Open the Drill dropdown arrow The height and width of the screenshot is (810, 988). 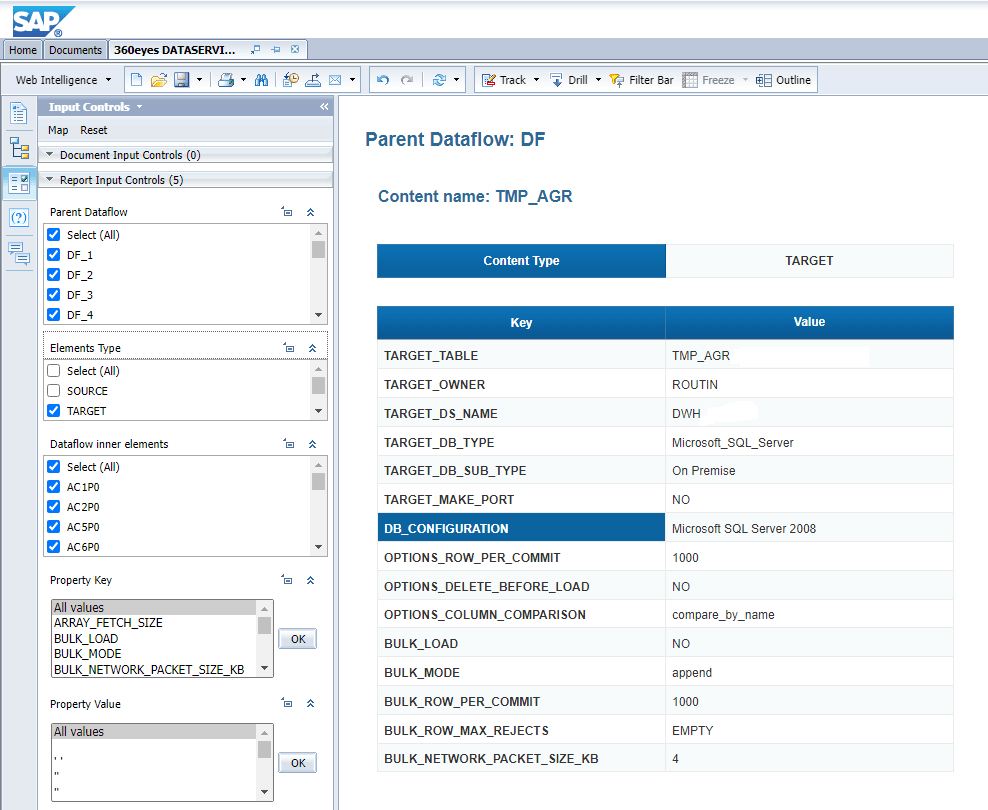(598, 80)
